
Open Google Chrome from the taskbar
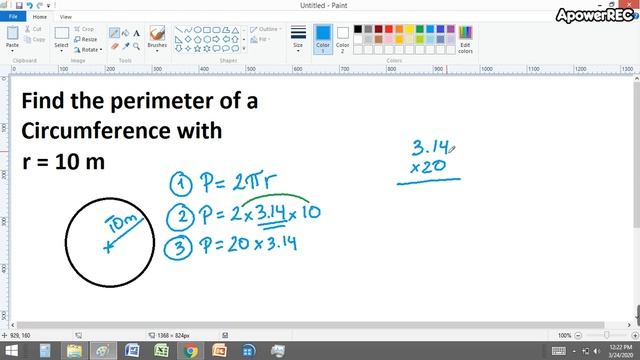(190, 351)
